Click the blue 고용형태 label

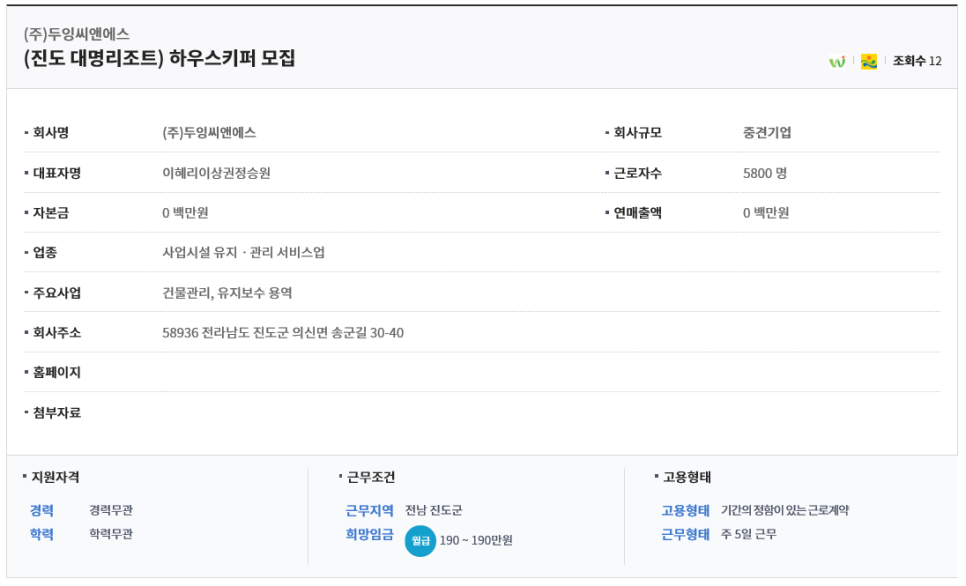(686, 510)
